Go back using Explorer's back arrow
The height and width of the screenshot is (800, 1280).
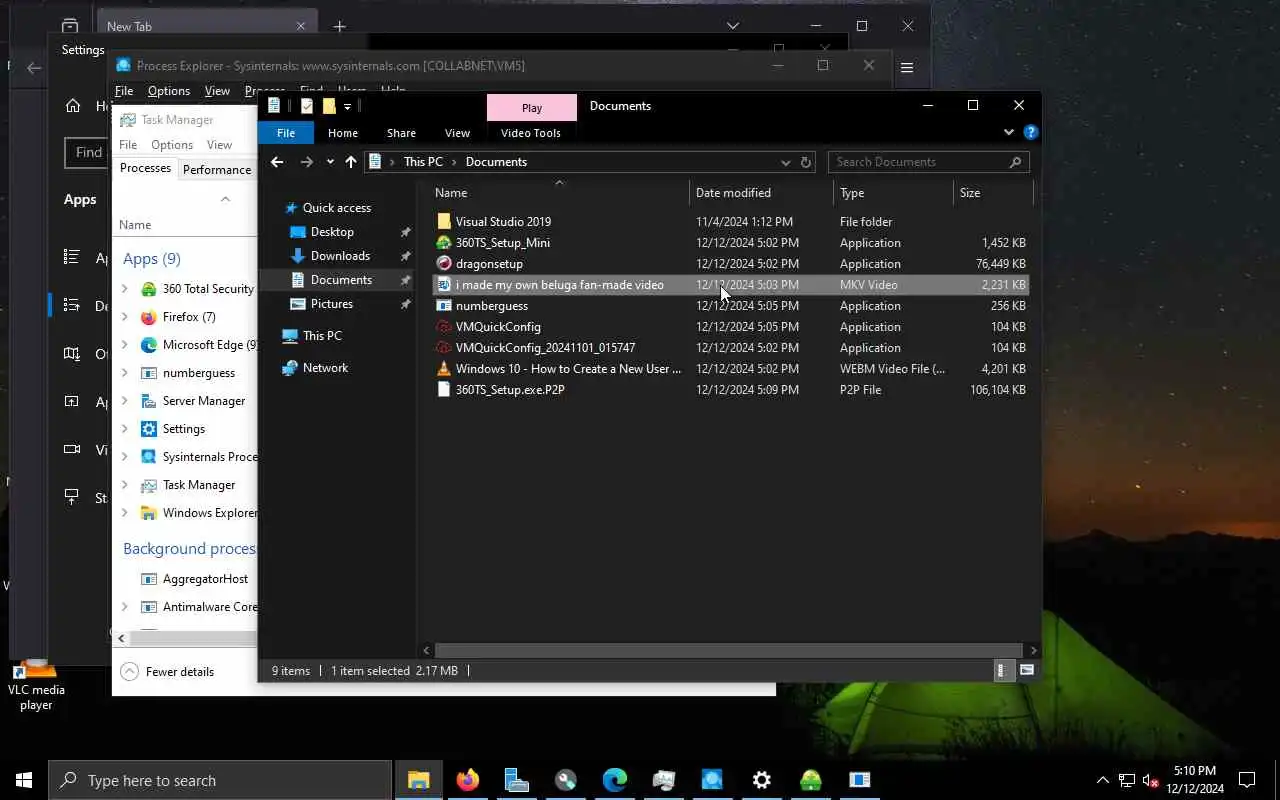[x=277, y=162]
